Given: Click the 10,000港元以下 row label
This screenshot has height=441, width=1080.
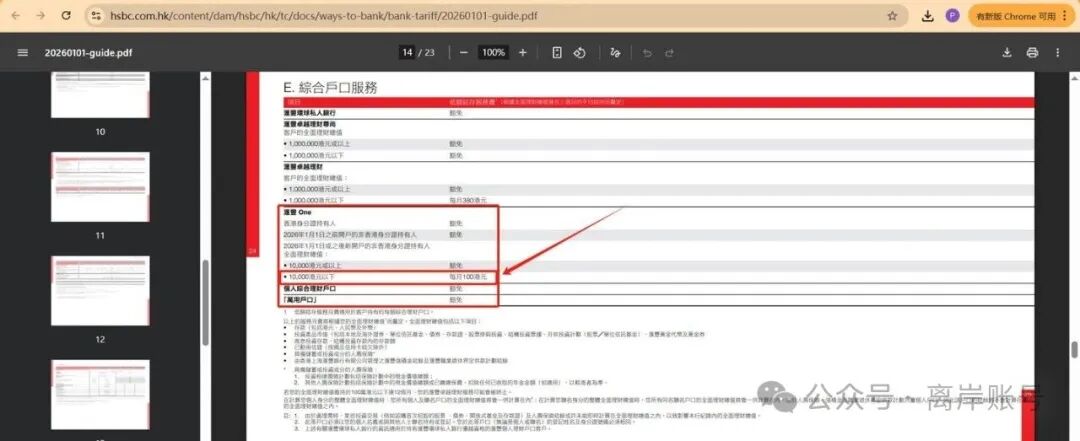Looking at the screenshot, I should coord(312,276).
